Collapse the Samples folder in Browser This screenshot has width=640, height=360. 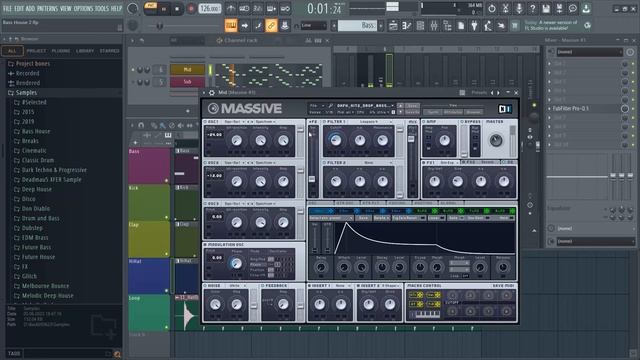point(26,93)
